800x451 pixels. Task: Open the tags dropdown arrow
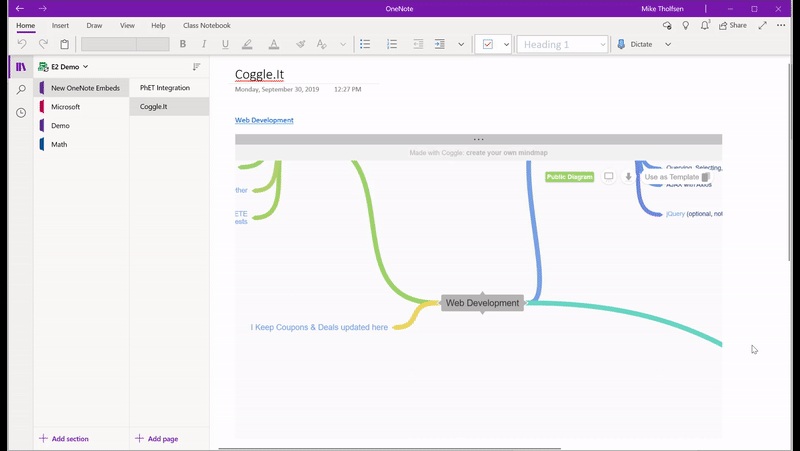pos(506,44)
